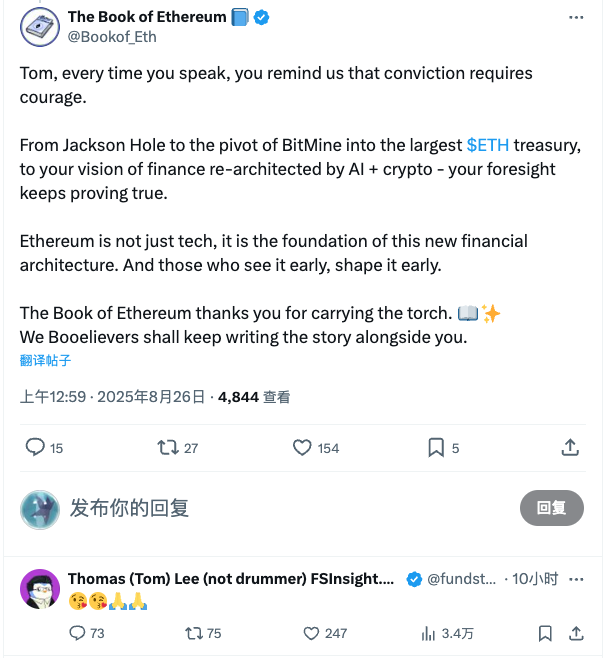Focus the 发布你的回复 reply field
The height and width of the screenshot is (658, 605).
coord(289,508)
